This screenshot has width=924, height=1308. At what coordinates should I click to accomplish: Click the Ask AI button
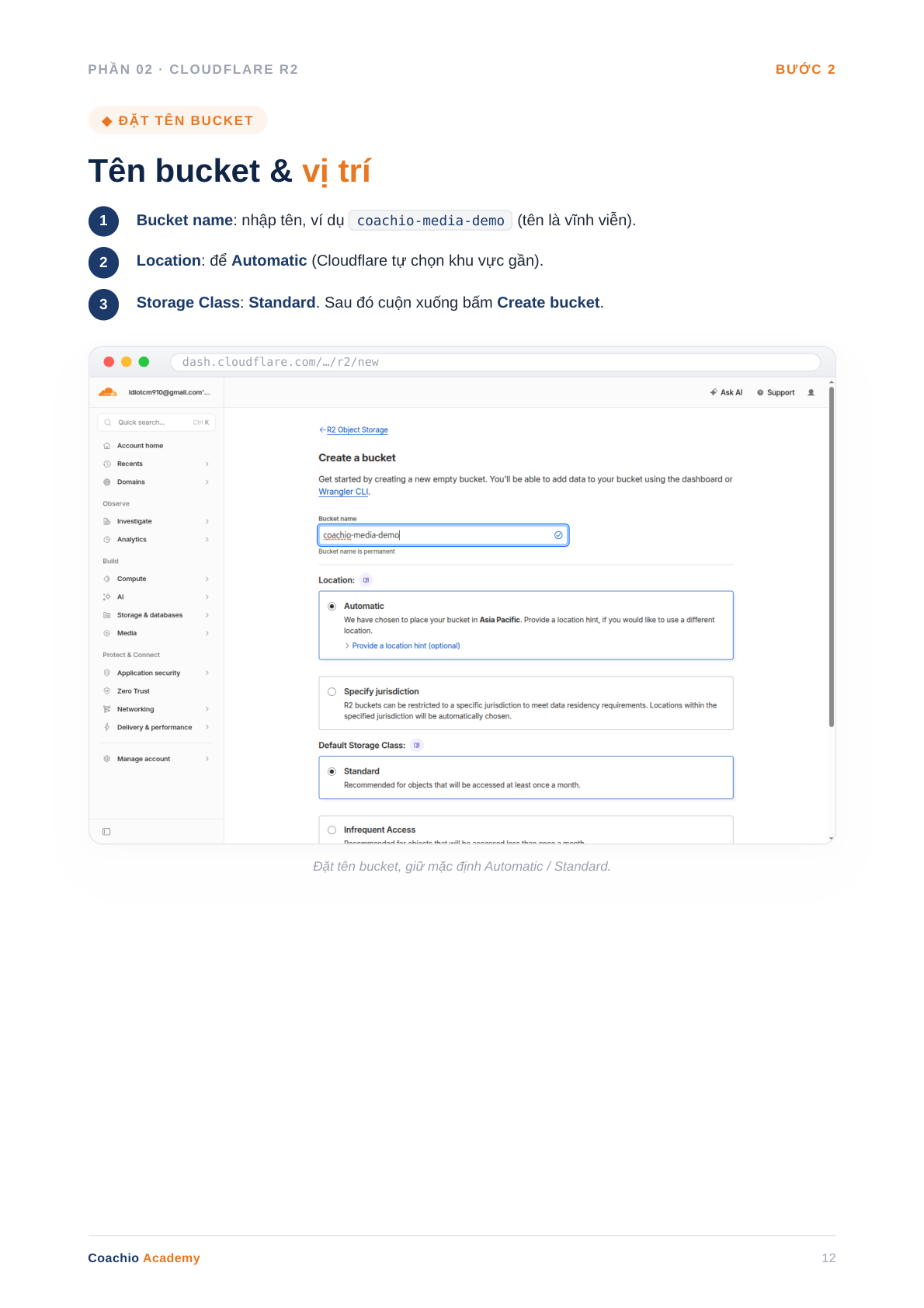[726, 393]
